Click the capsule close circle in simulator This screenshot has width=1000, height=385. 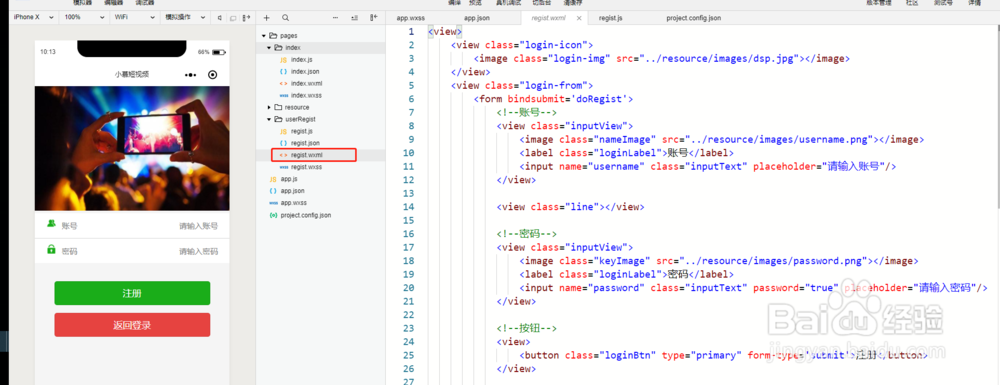(213, 75)
